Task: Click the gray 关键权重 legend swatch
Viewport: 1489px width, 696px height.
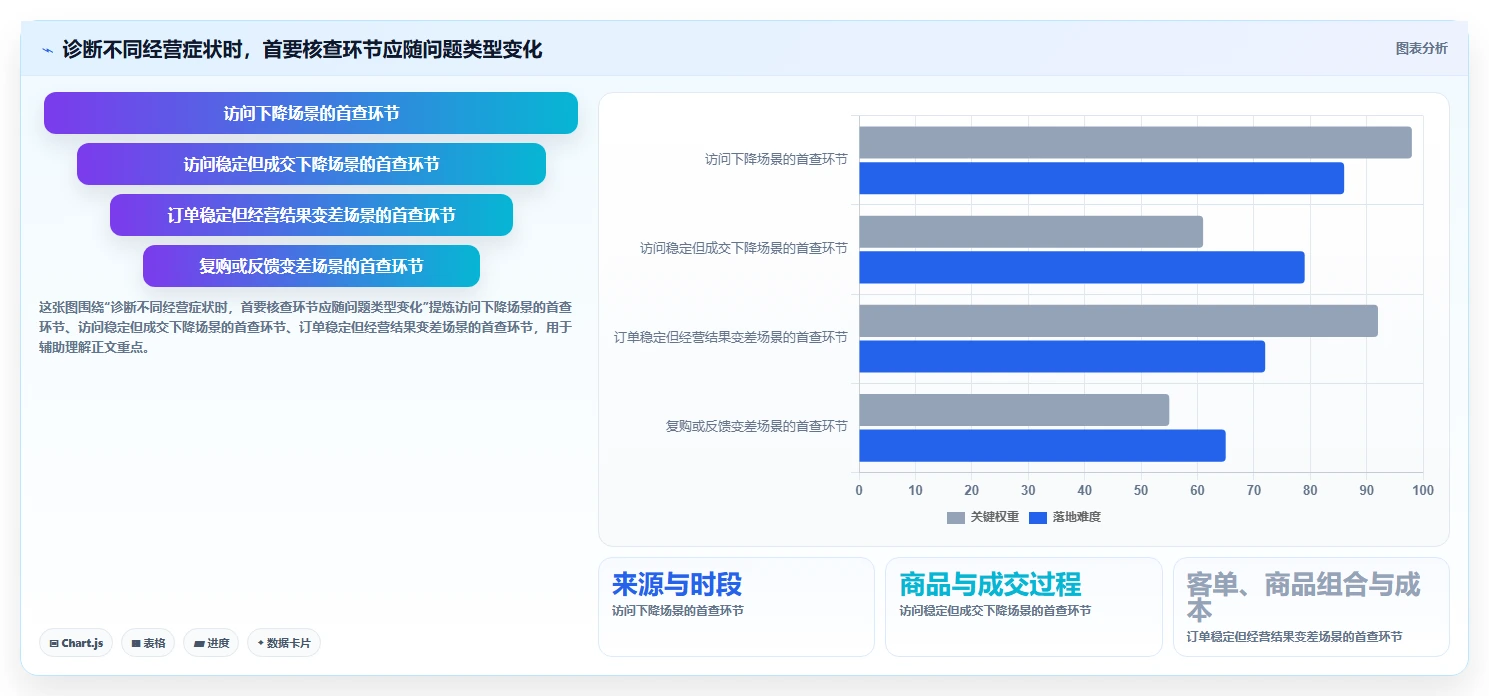Action: [956, 517]
